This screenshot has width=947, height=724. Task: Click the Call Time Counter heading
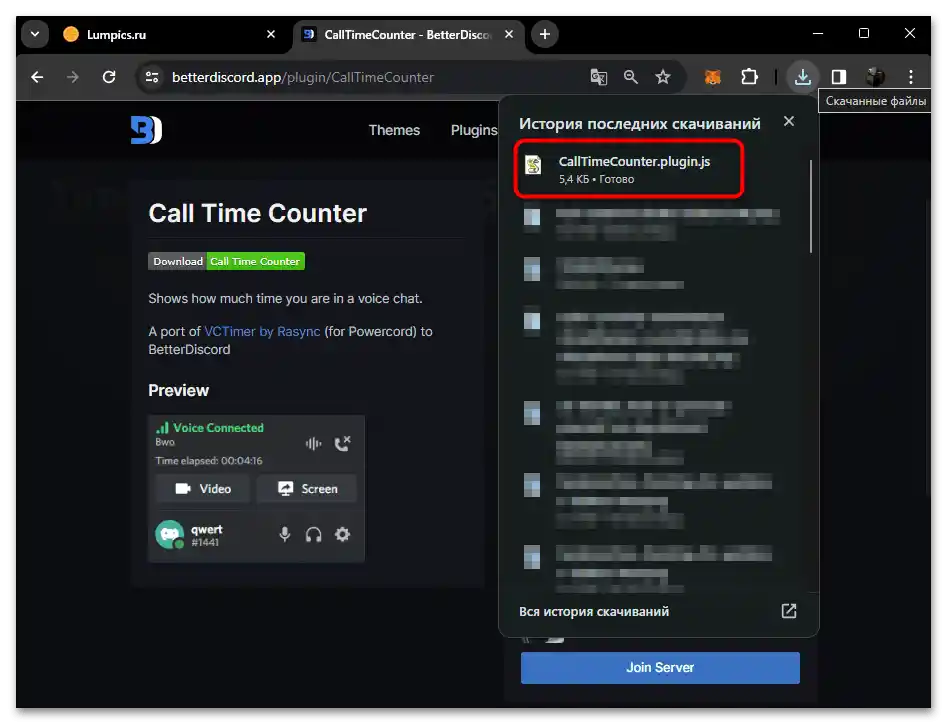(x=257, y=213)
